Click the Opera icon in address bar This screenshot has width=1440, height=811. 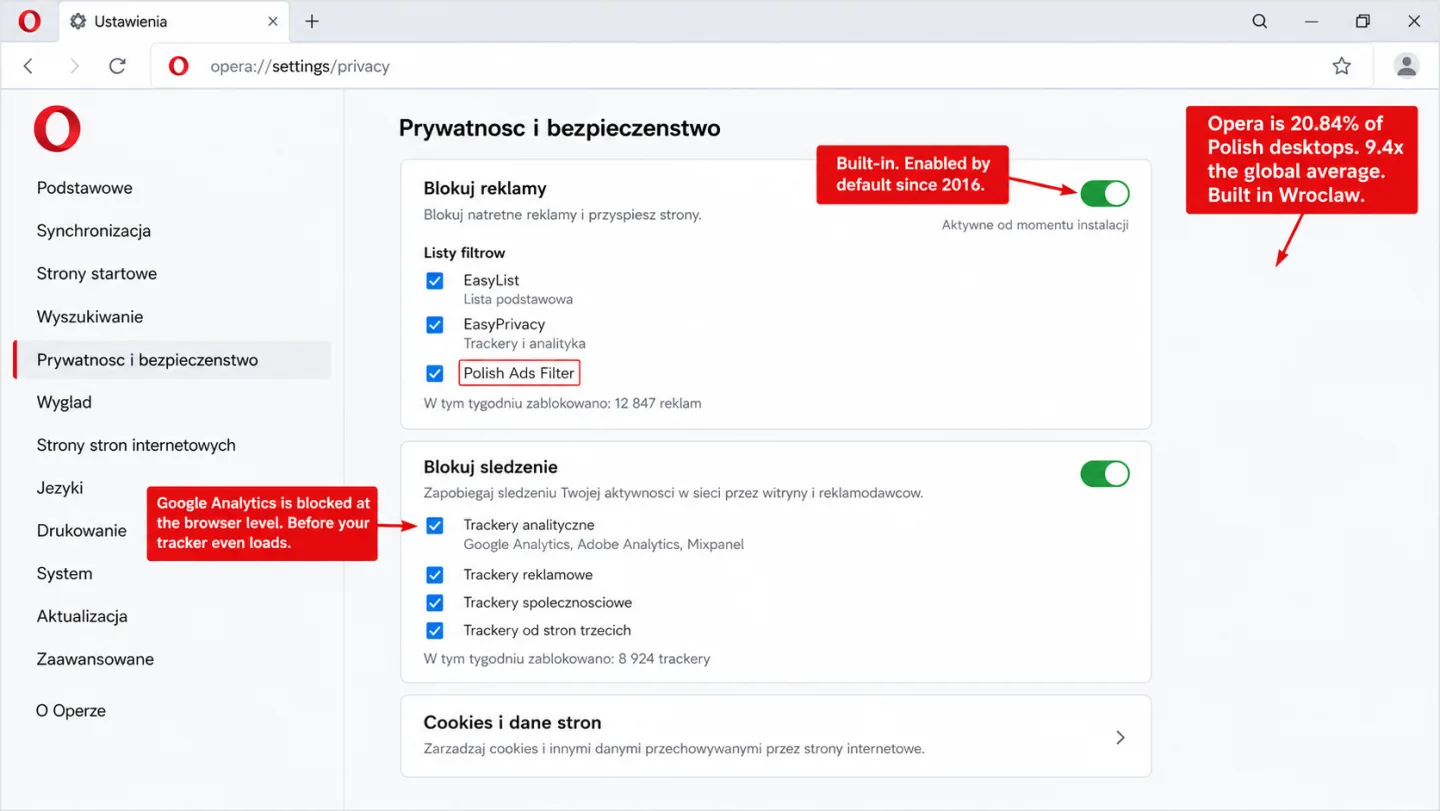click(179, 66)
